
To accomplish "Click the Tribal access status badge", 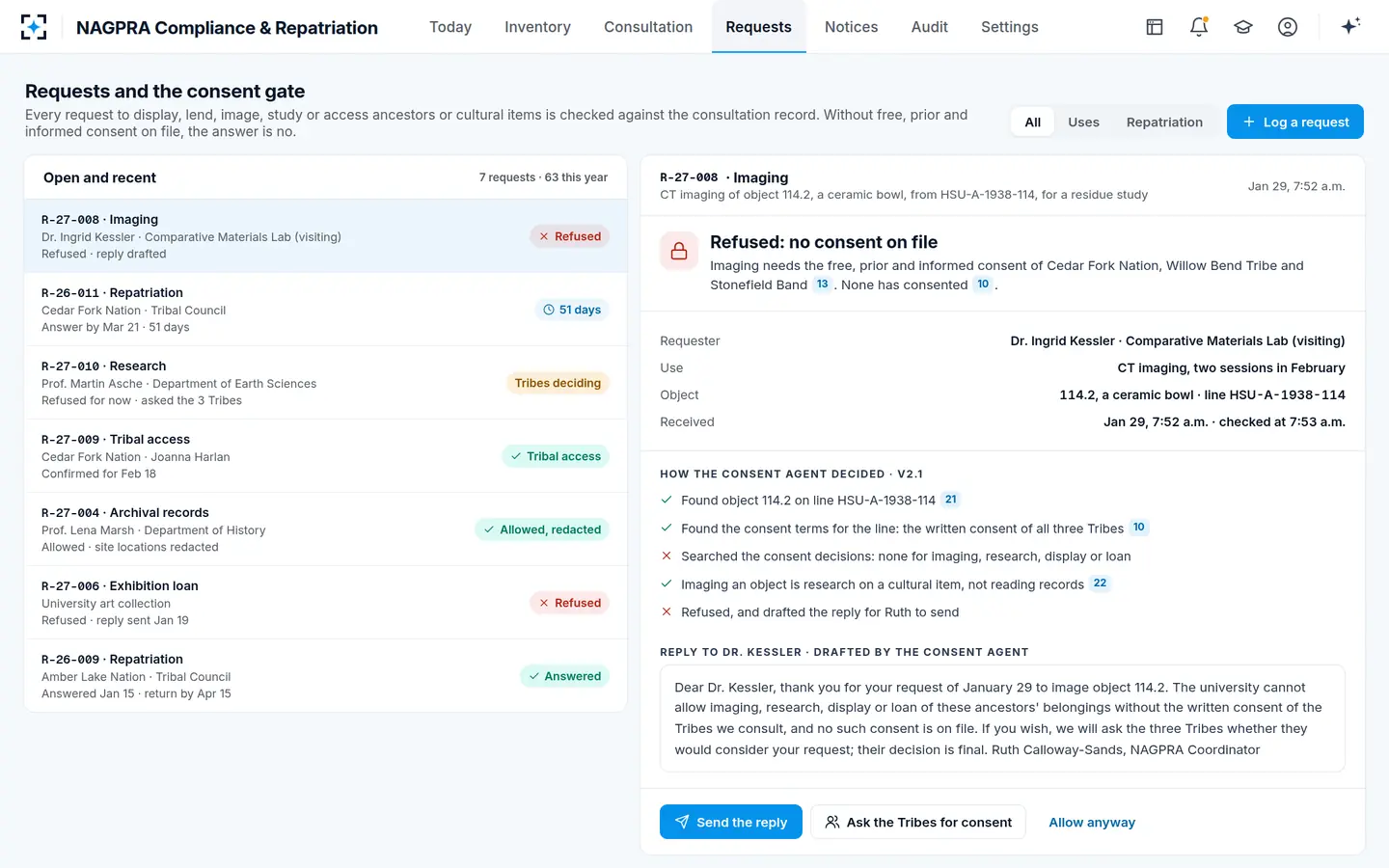I will (556, 456).
